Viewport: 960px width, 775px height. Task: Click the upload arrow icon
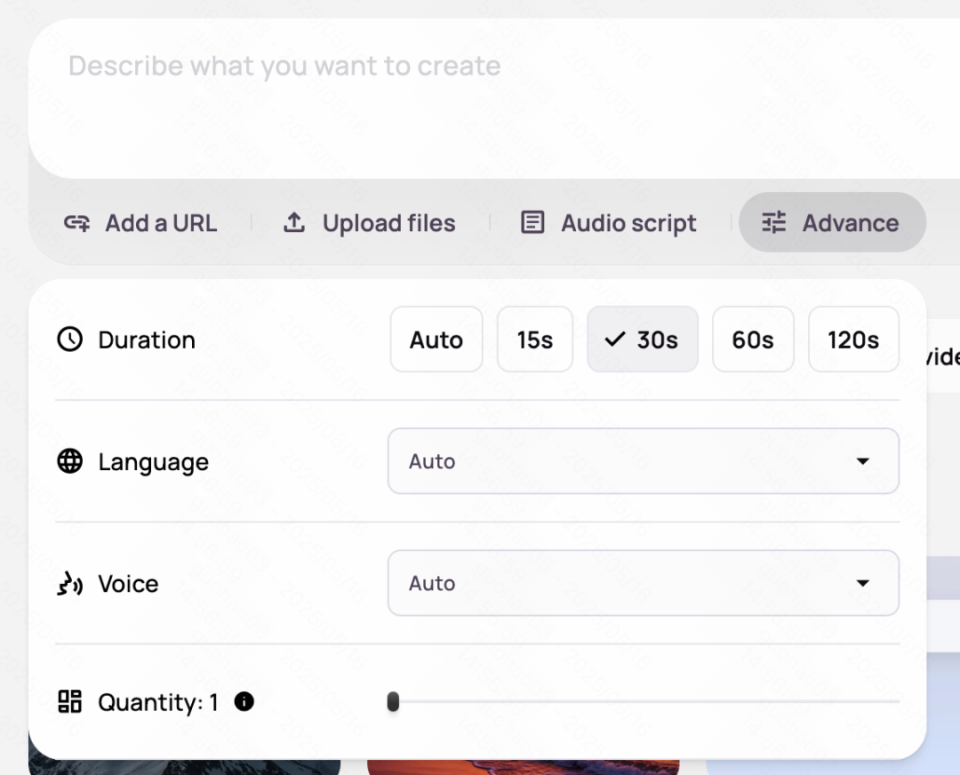point(294,223)
